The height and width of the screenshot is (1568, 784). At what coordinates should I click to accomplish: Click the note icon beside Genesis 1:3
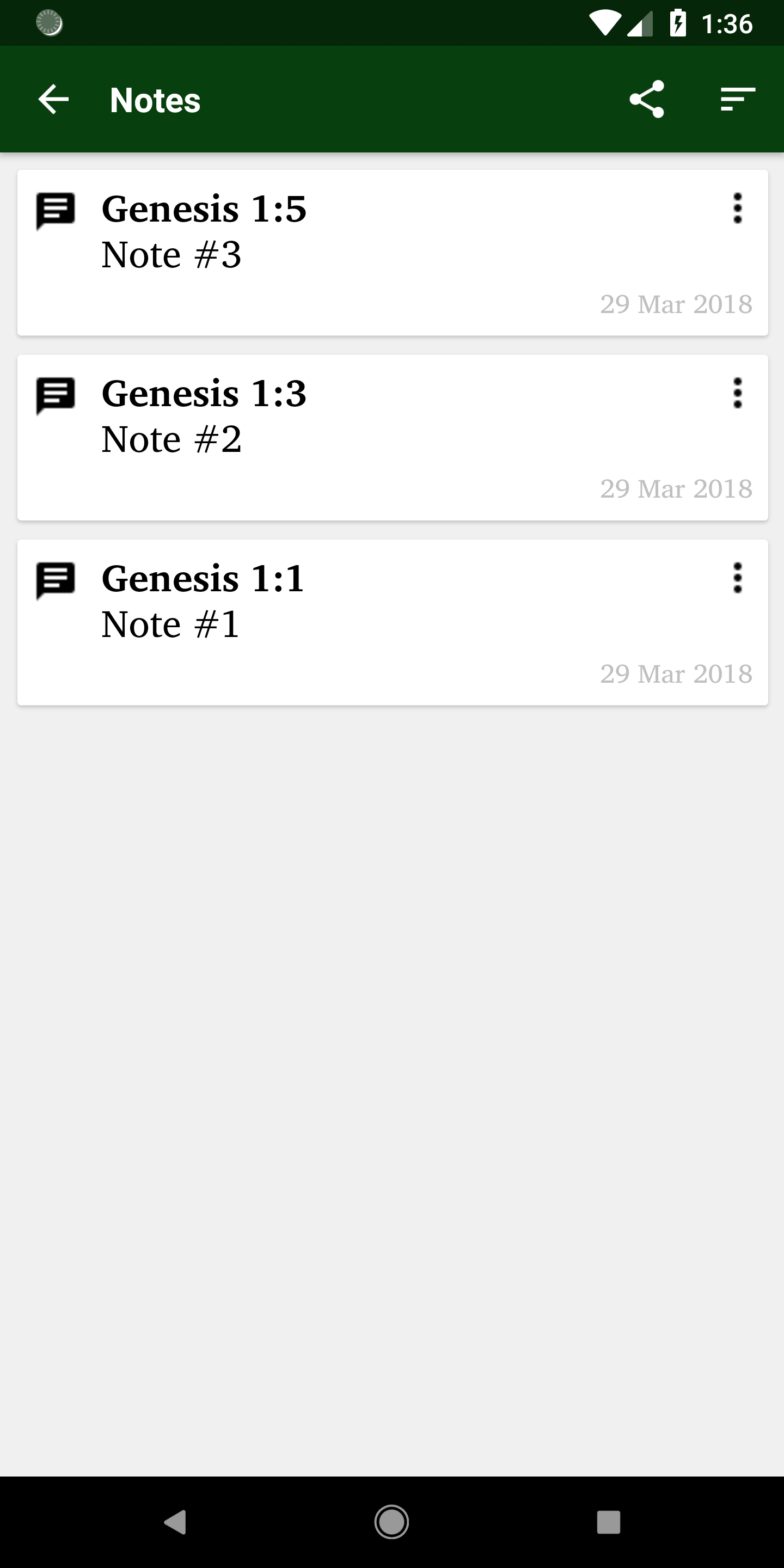pyautogui.click(x=56, y=396)
